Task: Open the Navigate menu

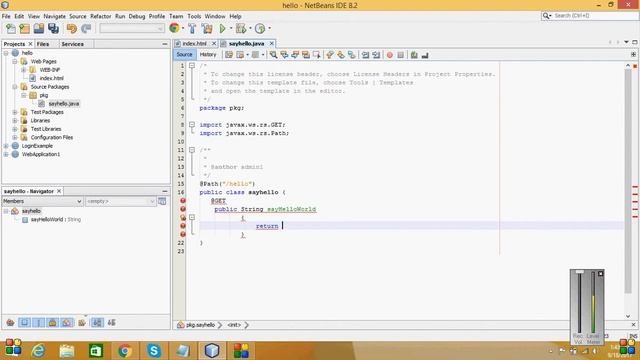Action: coord(54,16)
